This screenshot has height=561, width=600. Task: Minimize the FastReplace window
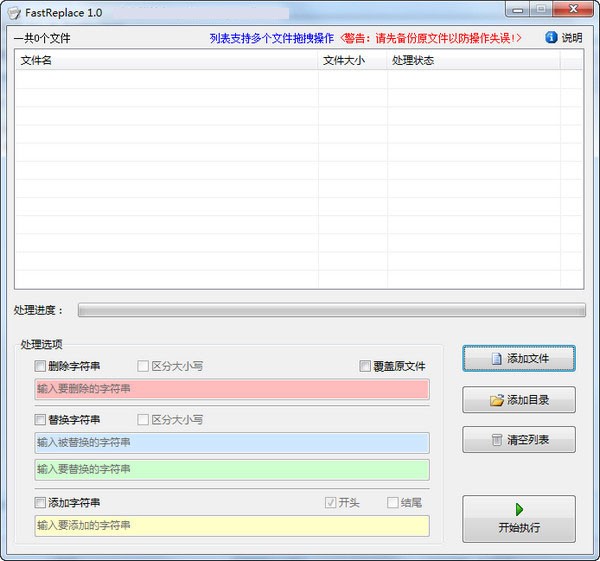coord(517,9)
